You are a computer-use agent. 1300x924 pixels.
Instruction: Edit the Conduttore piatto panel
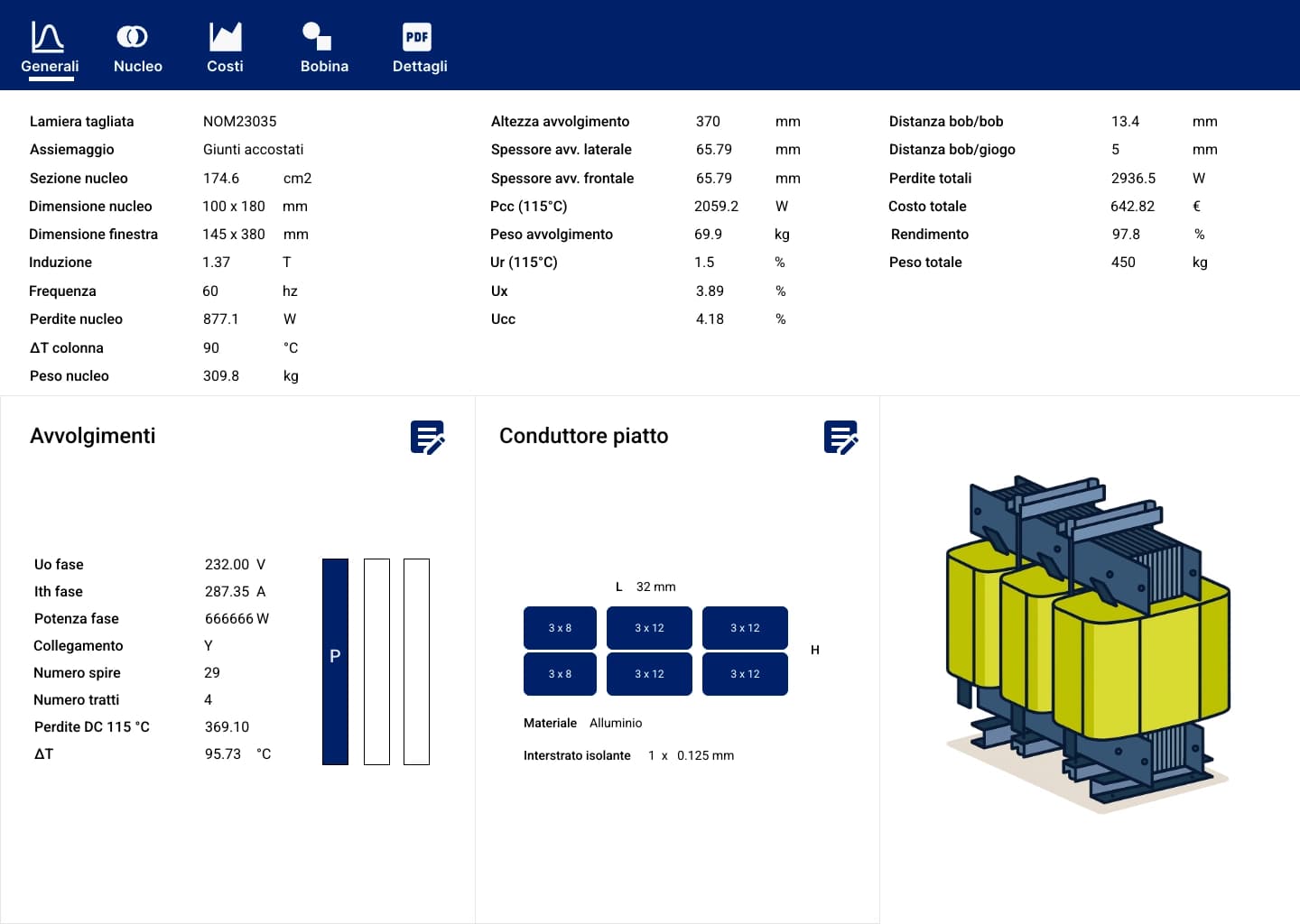pyautogui.click(x=840, y=438)
